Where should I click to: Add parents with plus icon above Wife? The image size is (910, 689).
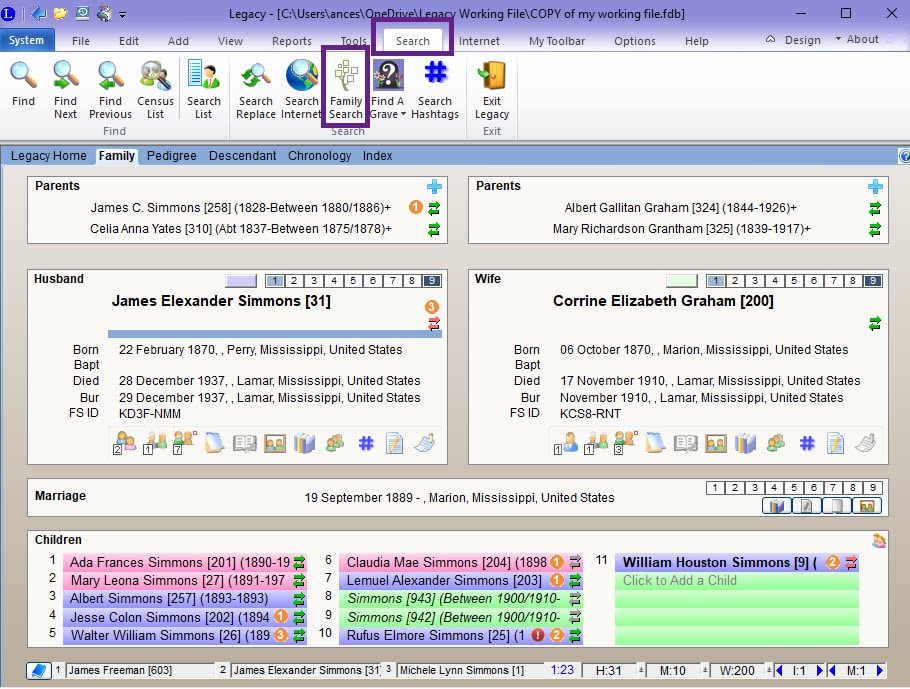(875, 187)
